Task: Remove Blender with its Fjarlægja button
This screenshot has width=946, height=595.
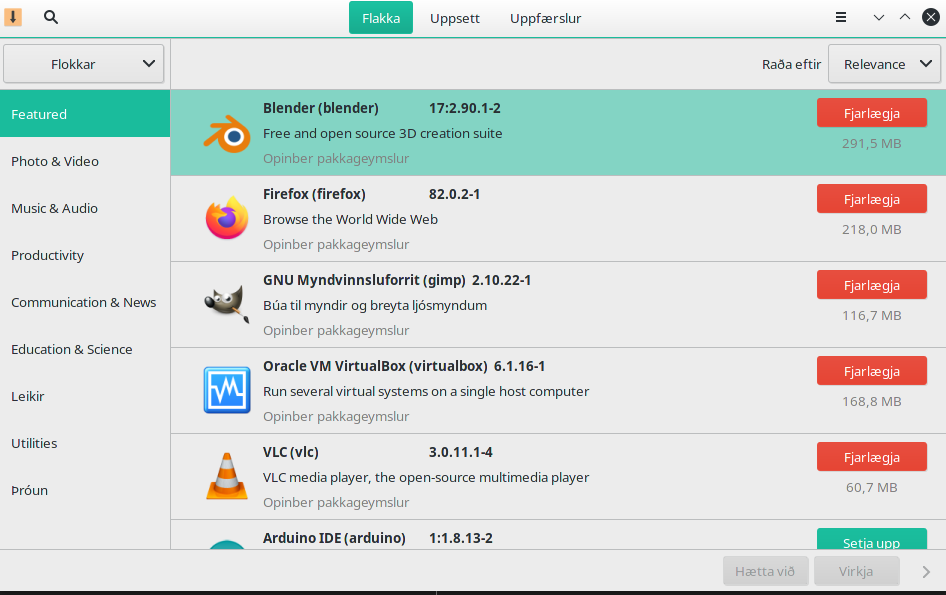Action: click(x=872, y=113)
